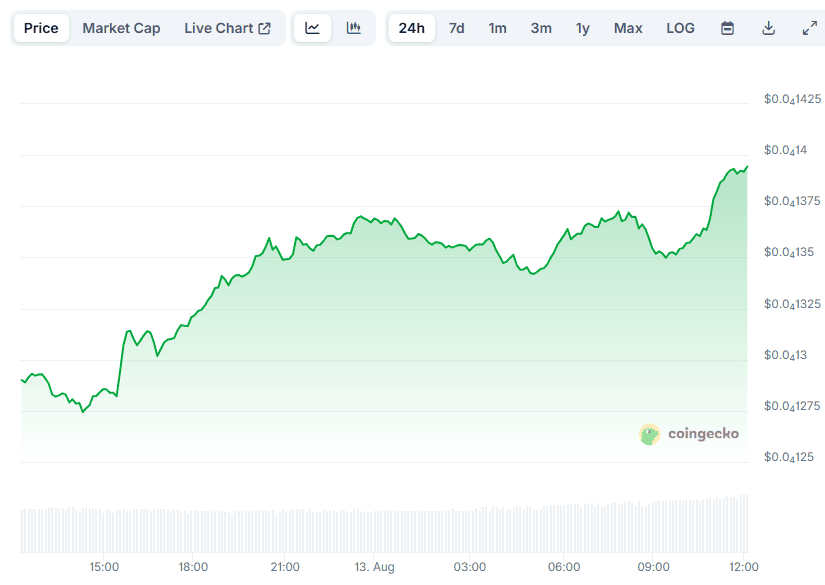Display the Max time range

coord(628,28)
